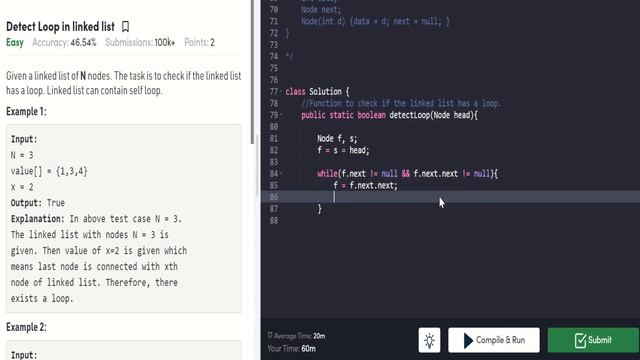Click the Easy difficulty label
This screenshot has width=640, height=360.
coord(15,42)
